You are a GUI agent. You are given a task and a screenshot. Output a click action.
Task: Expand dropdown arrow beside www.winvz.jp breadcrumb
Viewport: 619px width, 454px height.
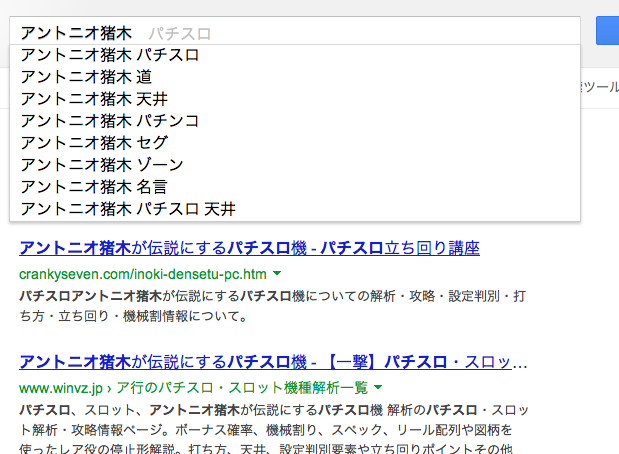click(378, 387)
